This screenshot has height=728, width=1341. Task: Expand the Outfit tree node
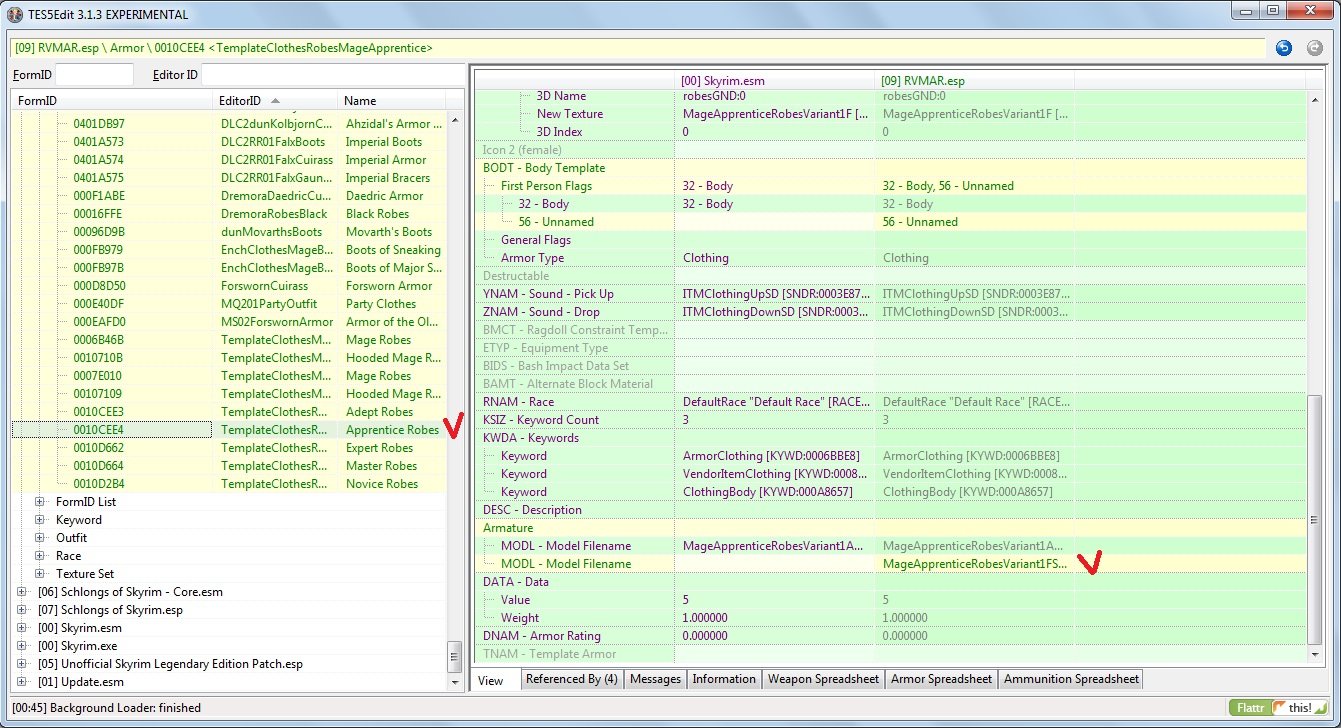(x=40, y=538)
